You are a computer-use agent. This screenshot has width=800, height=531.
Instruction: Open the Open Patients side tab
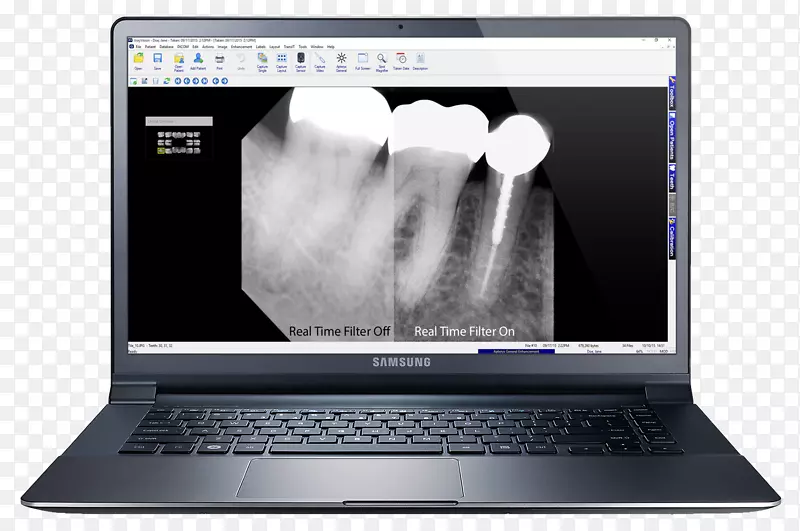(x=672, y=137)
